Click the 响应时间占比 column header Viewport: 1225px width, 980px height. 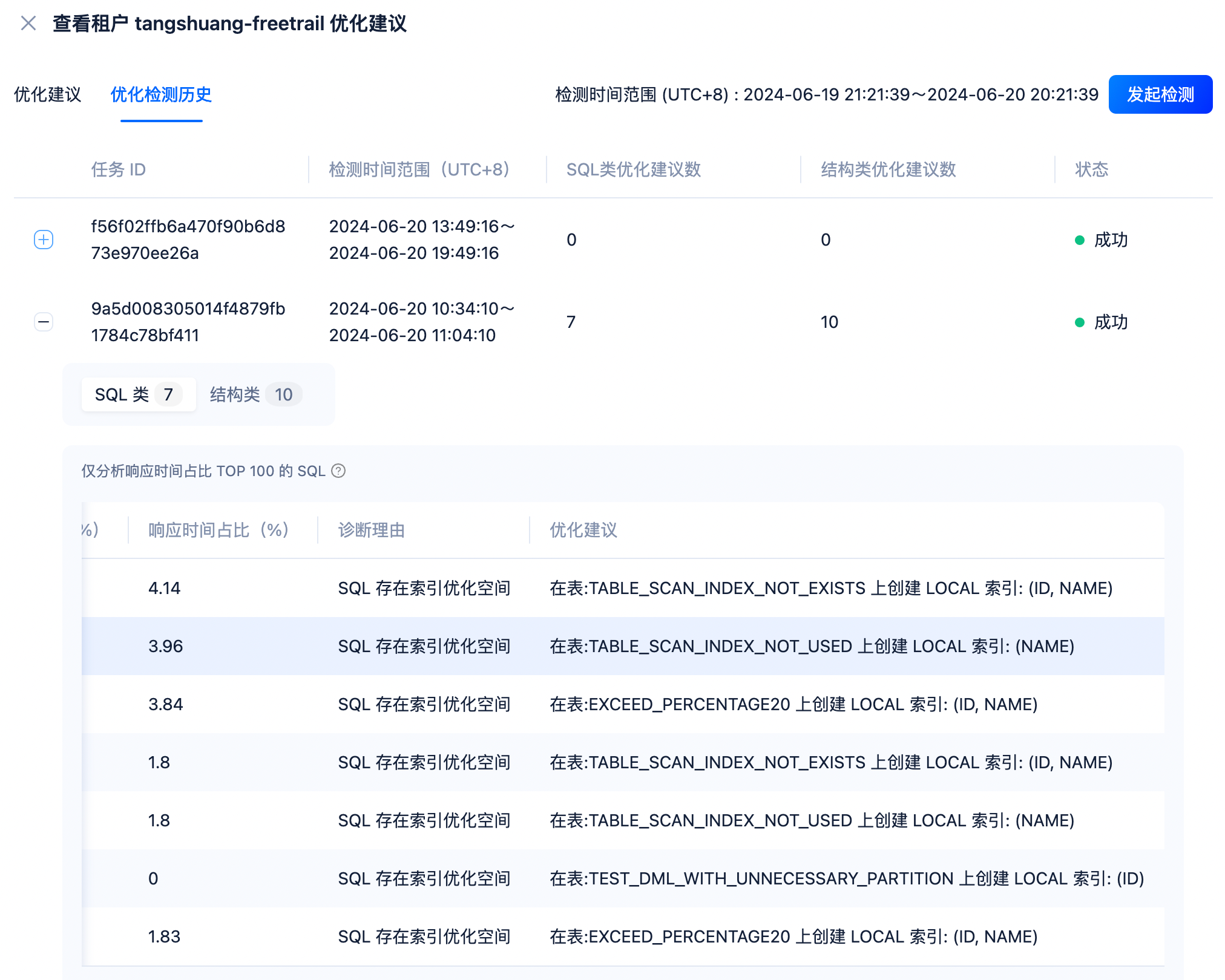tap(218, 530)
